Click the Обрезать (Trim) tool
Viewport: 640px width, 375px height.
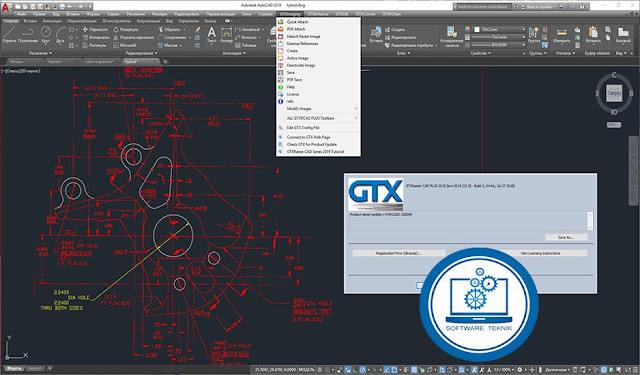tap(169, 29)
